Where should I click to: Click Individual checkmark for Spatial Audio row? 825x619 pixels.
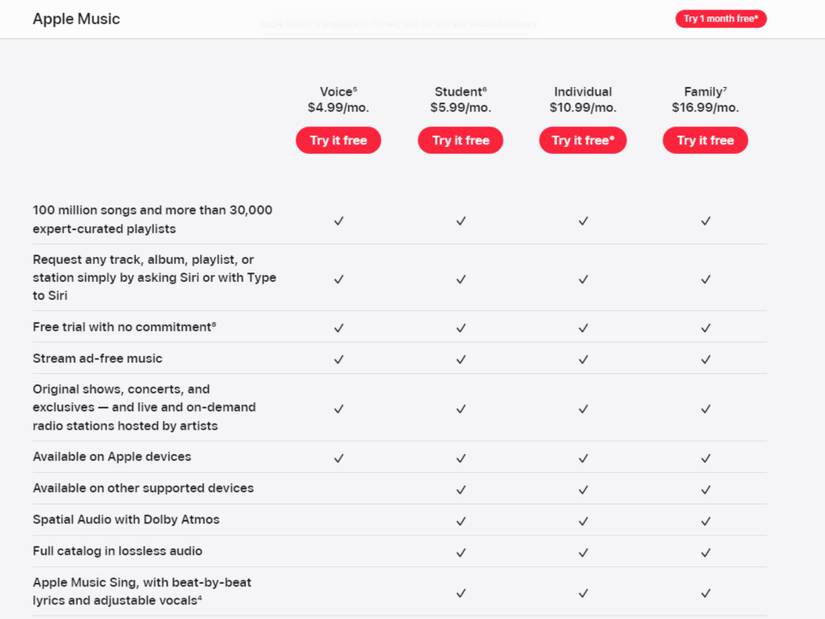click(583, 521)
